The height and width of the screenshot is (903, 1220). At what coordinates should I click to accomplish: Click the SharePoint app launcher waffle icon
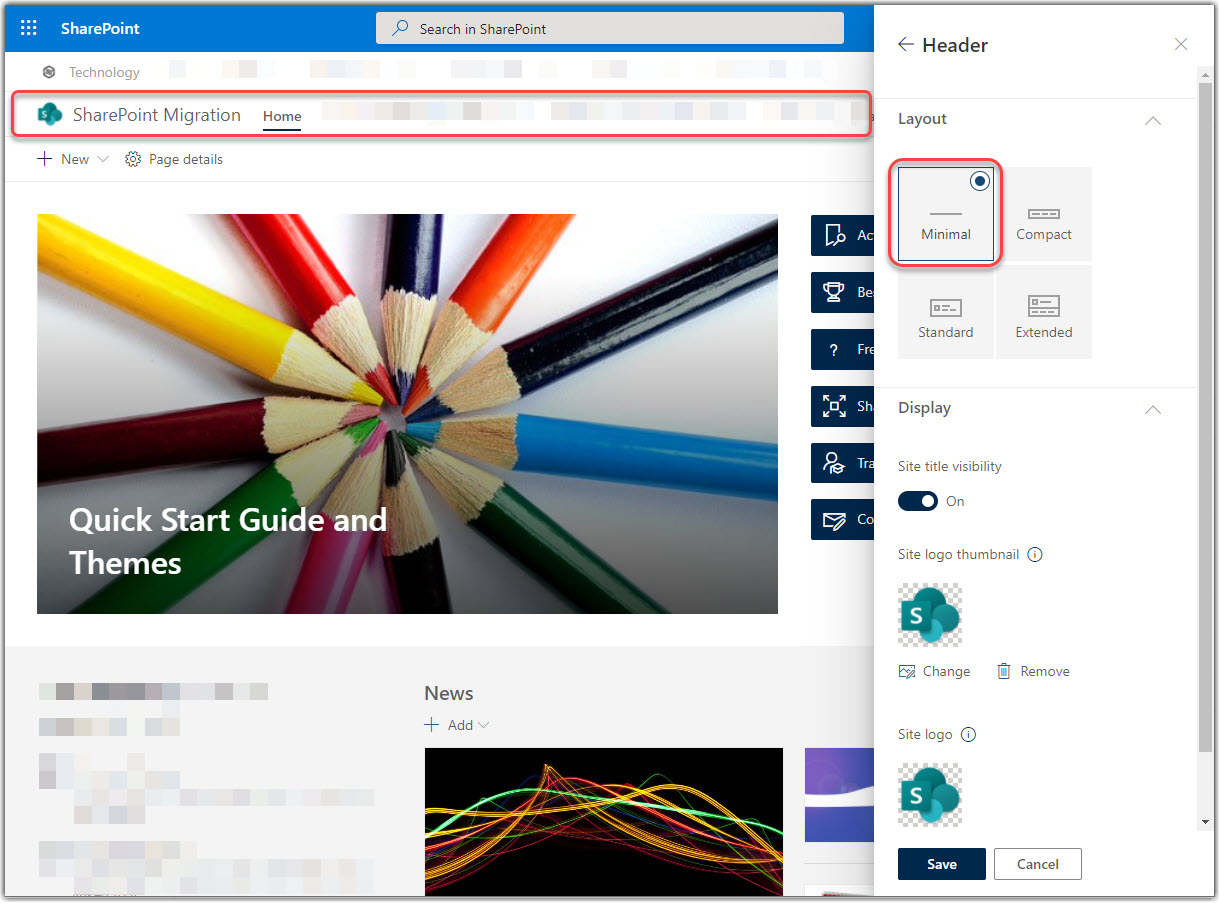click(x=28, y=27)
